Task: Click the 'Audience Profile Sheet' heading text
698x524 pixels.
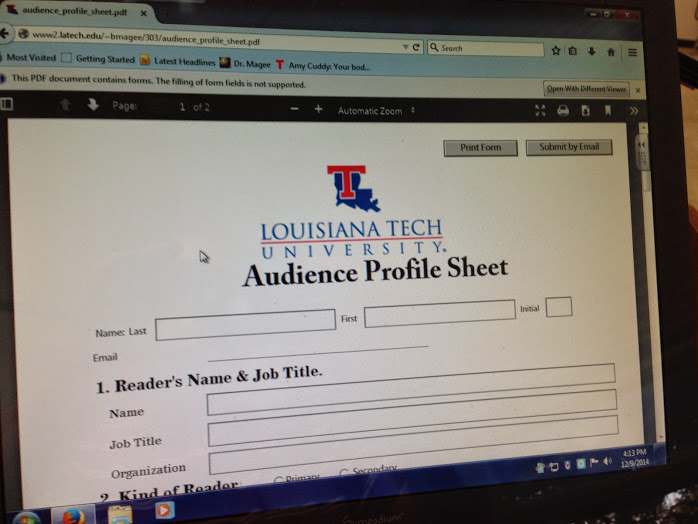Action: tap(375, 272)
